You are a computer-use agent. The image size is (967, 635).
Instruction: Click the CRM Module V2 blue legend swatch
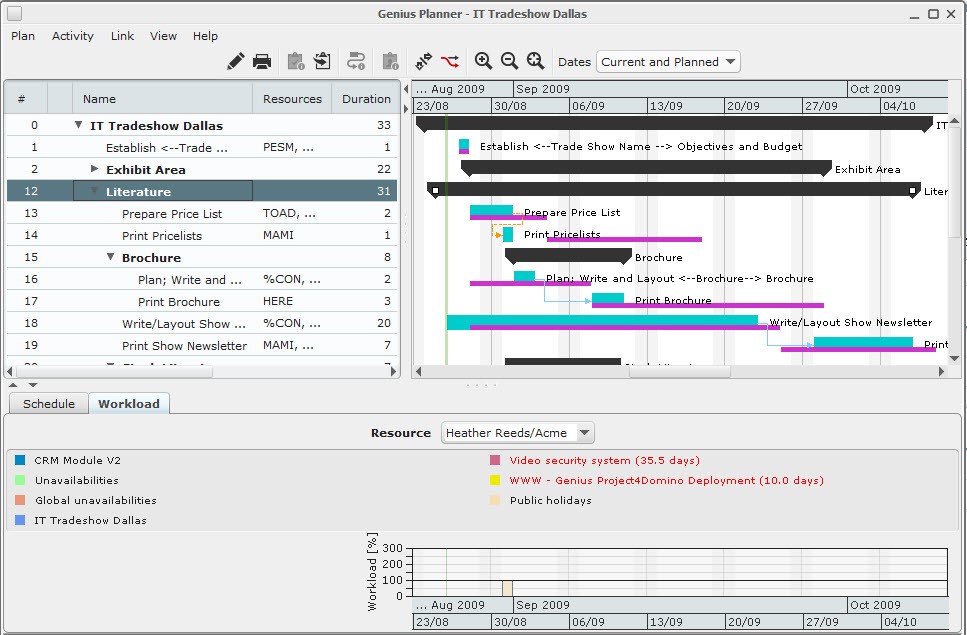pyautogui.click(x=20, y=461)
